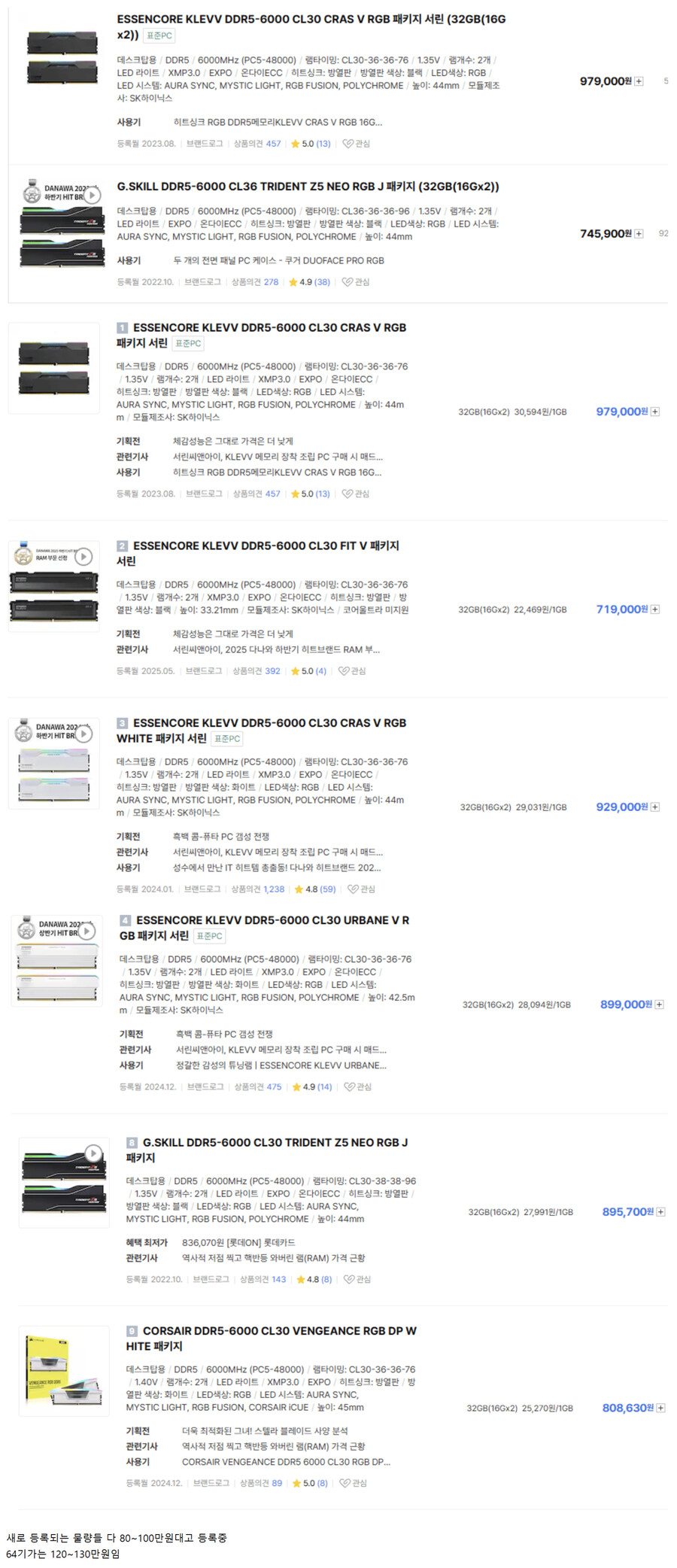Expand price plus next to 929,000원
The image size is (677, 1568).
tap(655, 807)
